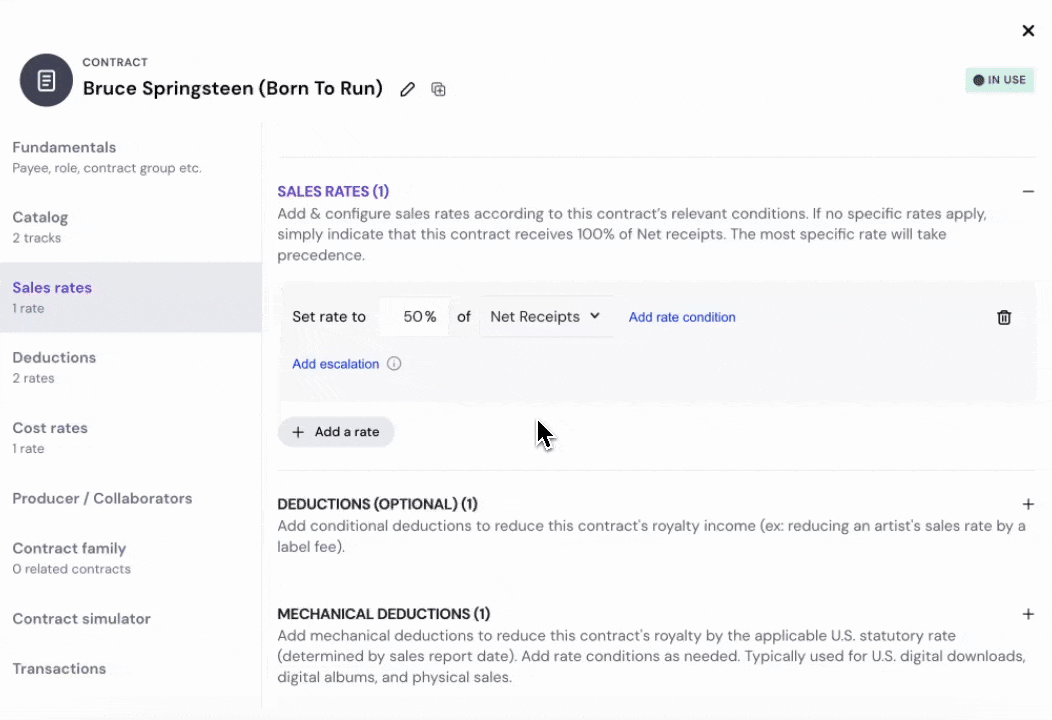Duplicate the contract using copy icon

click(x=438, y=89)
